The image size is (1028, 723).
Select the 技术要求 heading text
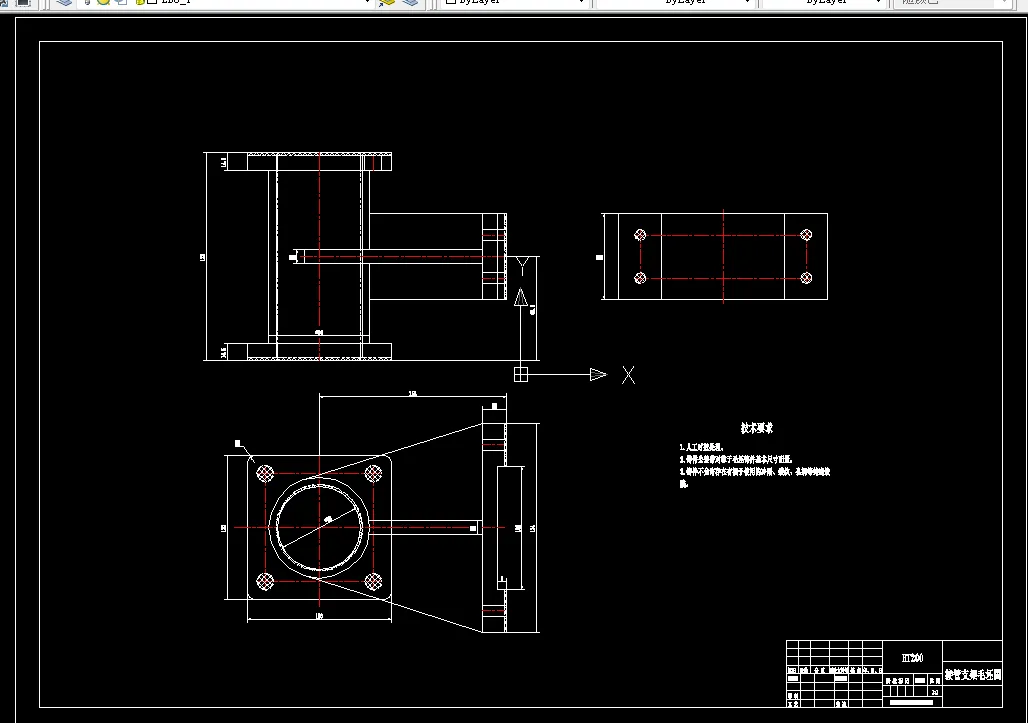pos(757,428)
